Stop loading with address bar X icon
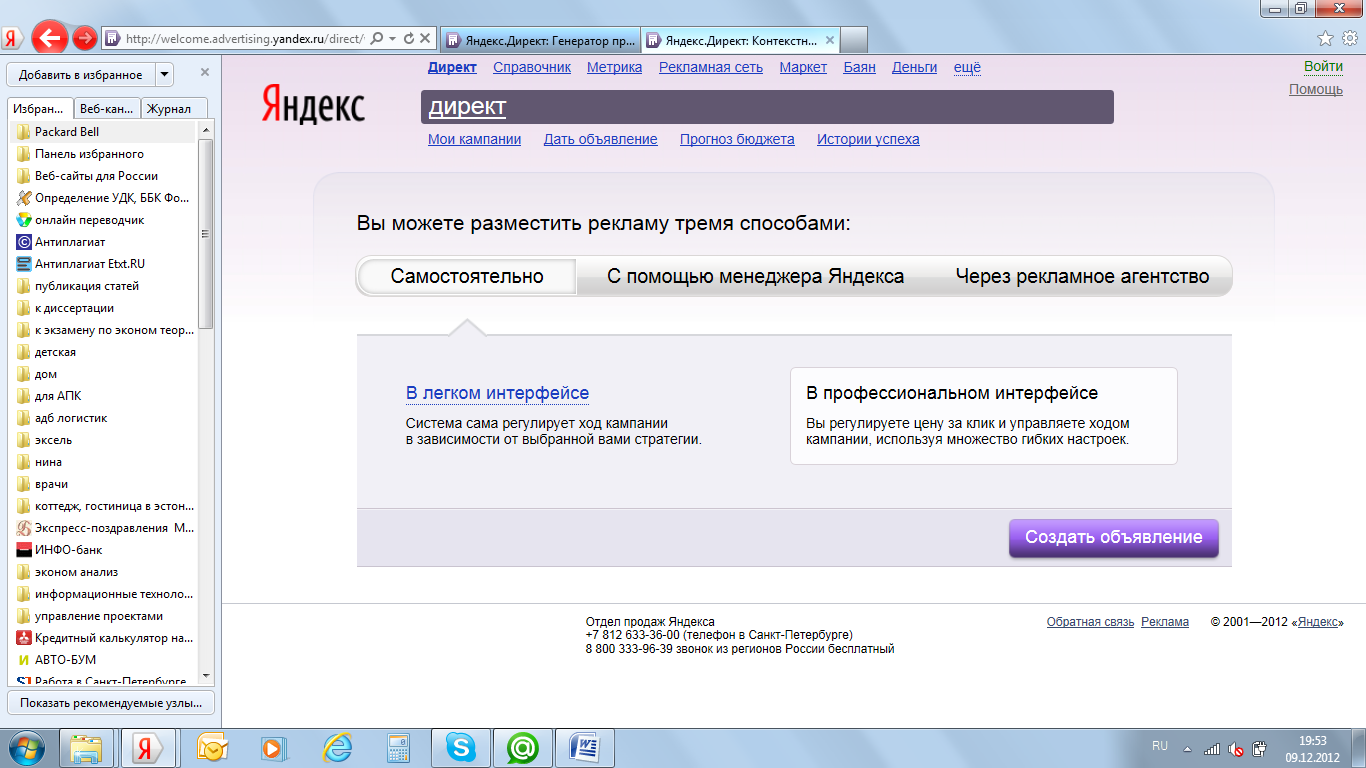 click(425, 39)
